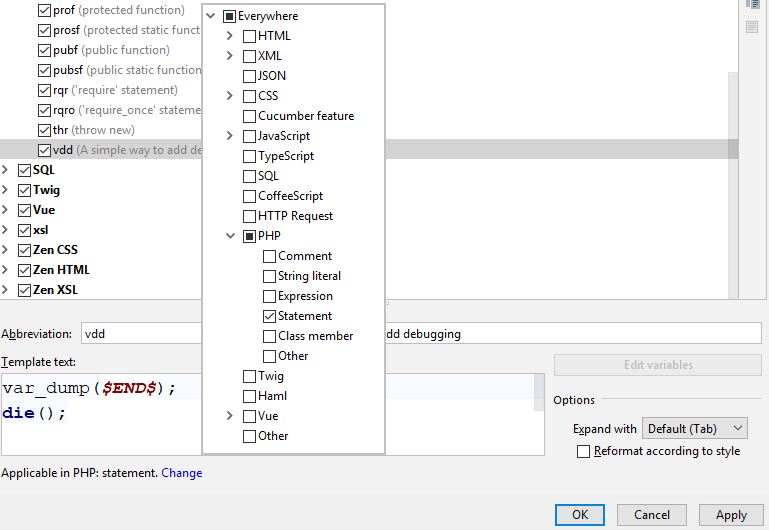The width and height of the screenshot is (769, 530).
Task: Uncheck the prosf template
Action: [44, 30]
